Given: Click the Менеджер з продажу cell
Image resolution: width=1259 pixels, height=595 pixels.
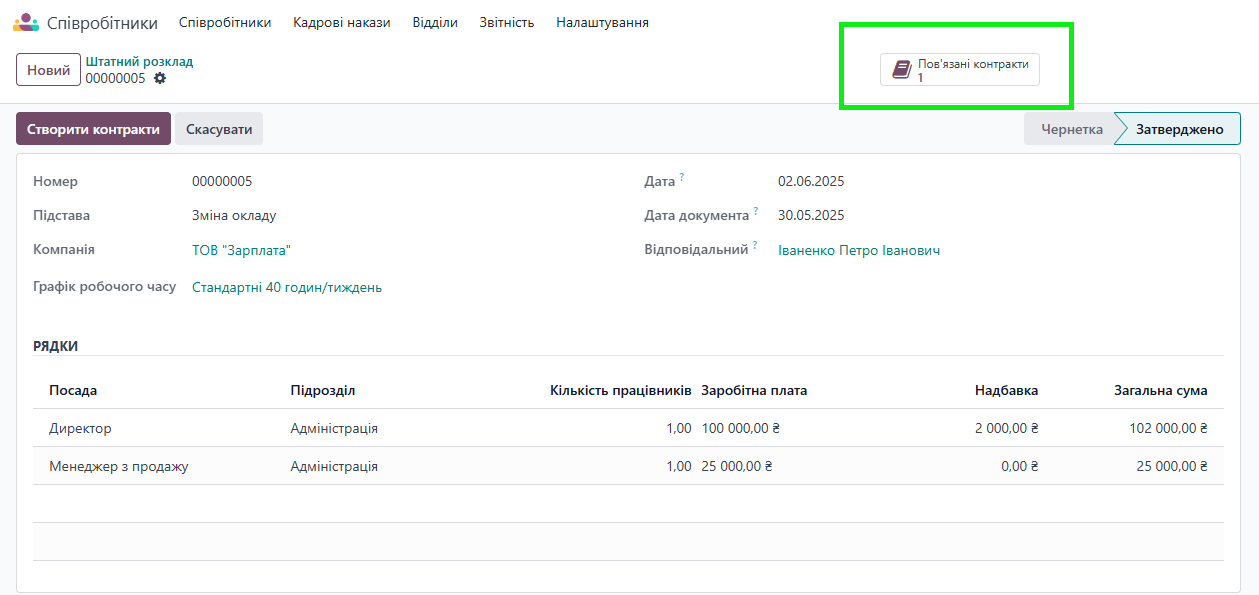Looking at the screenshot, I should 119,466.
